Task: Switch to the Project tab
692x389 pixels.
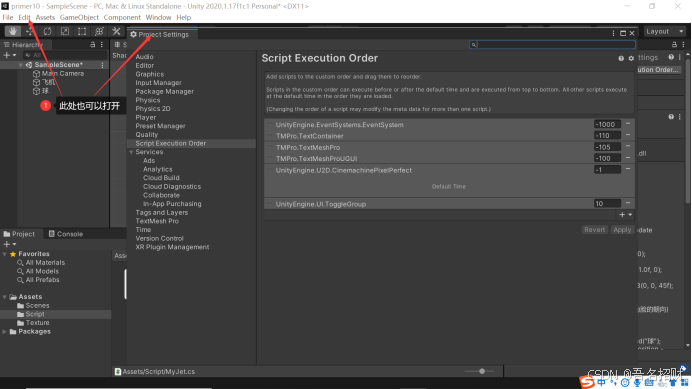Action: 19,234
